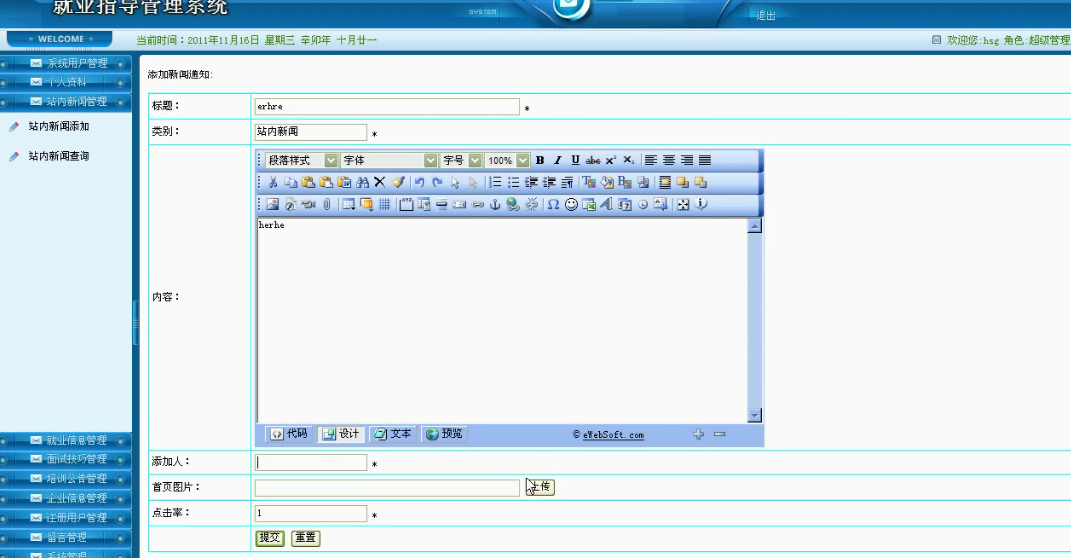Toggle subscript formatting
This screenshot has width=1071, height=558.
628,161
